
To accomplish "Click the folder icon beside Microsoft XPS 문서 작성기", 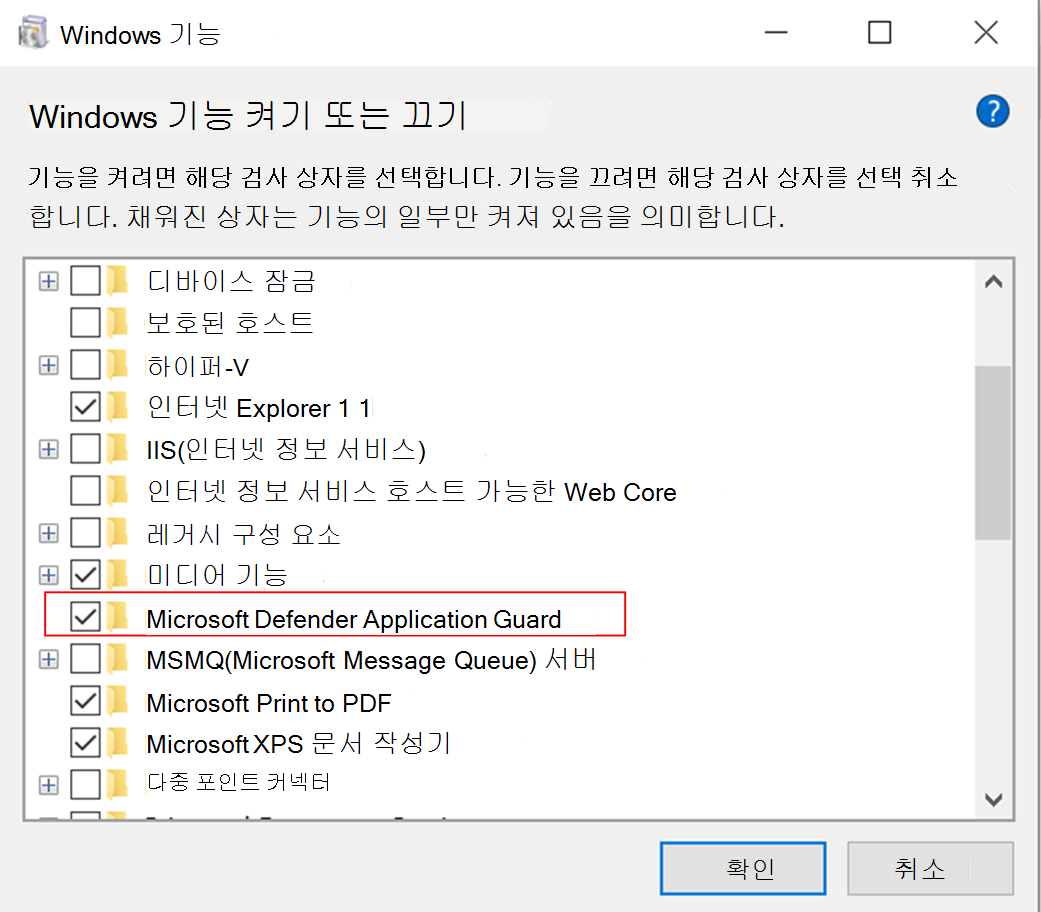I will 118,743.
